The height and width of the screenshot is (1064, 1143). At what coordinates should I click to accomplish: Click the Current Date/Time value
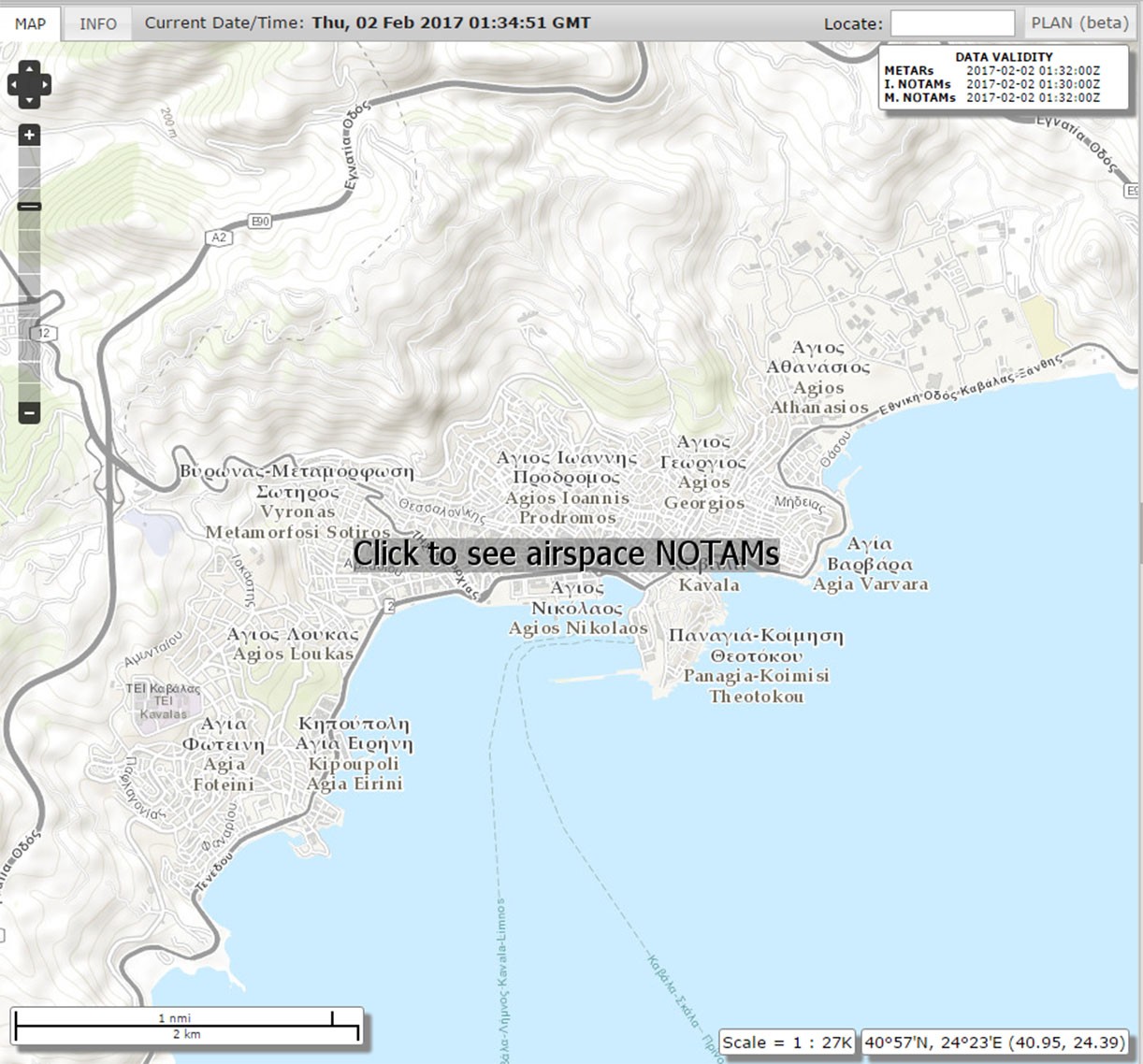[451, 22]
